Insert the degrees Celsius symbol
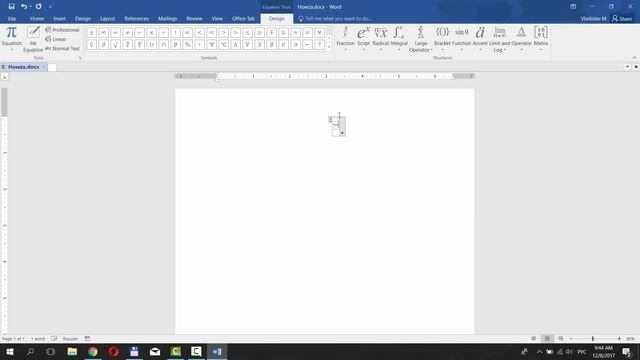Image resolution: width=640 pixels, height=360 pixels. coord(223,44)
